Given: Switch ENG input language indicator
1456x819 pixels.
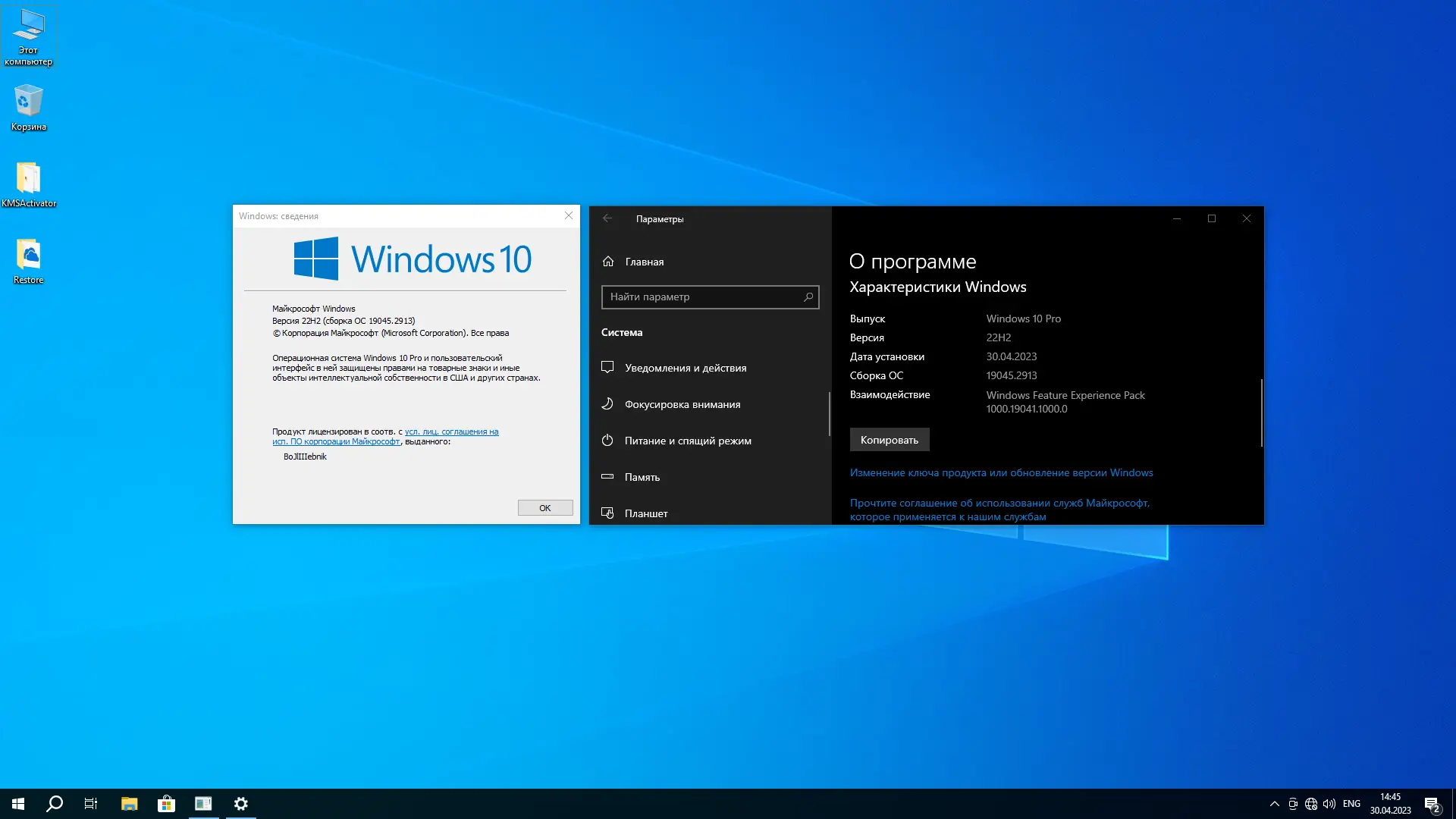Looking at the screenshot, I should click(1351, 804).
